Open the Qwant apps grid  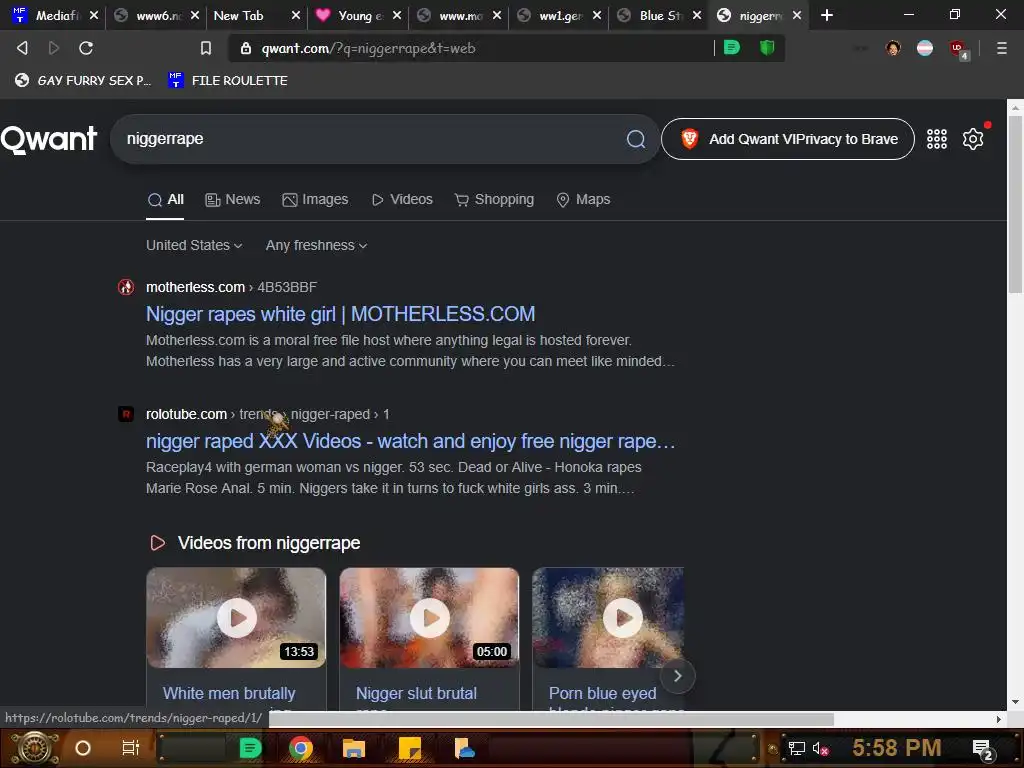tap(936, 138)
